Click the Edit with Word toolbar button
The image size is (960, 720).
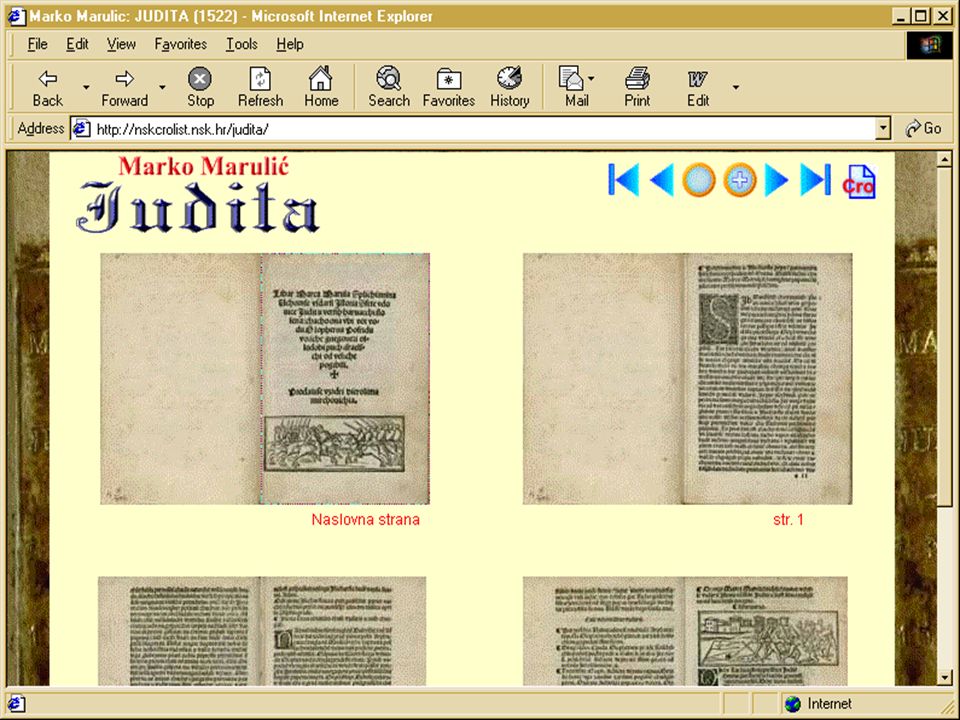click(698, 88)
